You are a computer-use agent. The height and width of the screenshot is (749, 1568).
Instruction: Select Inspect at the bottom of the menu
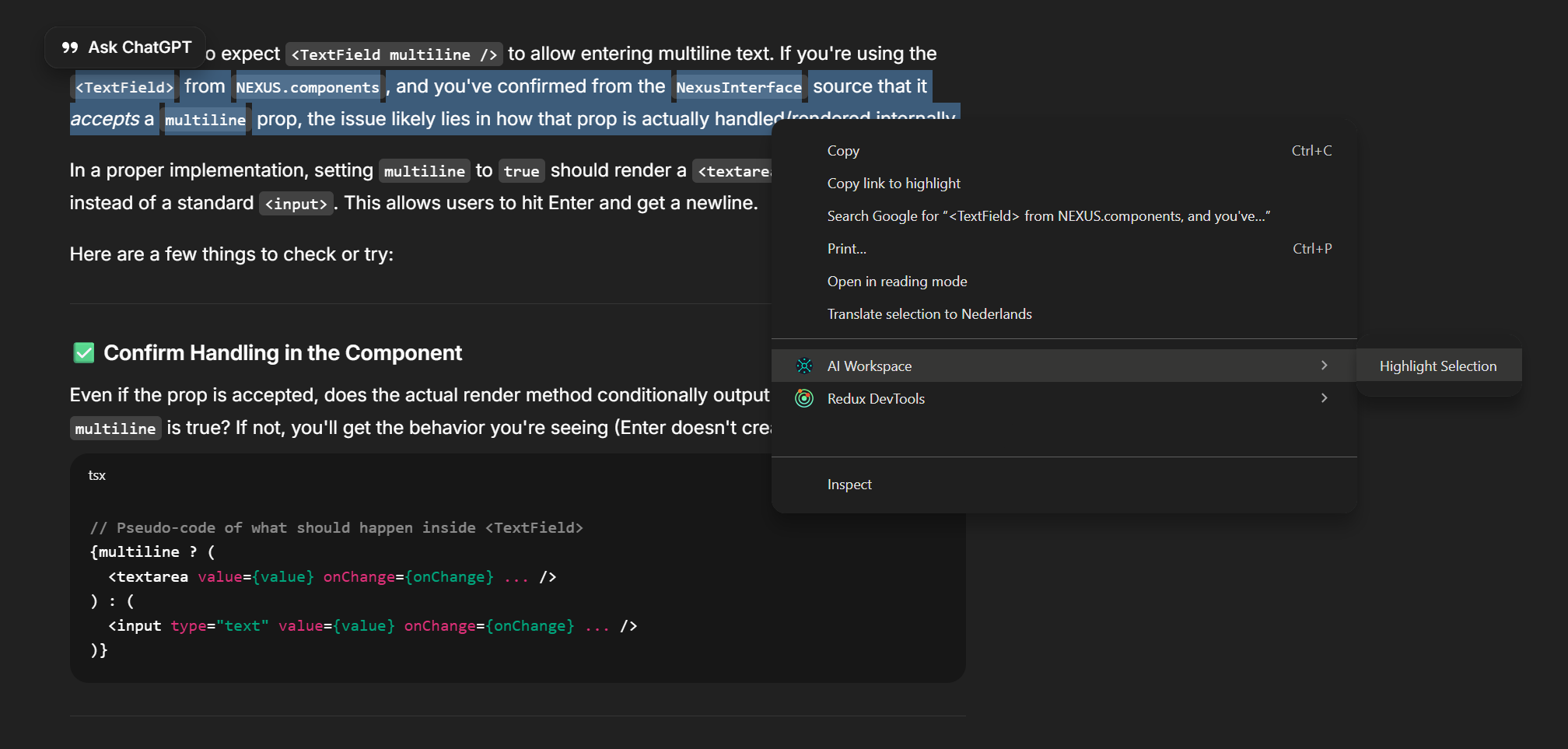click(849, 484)
